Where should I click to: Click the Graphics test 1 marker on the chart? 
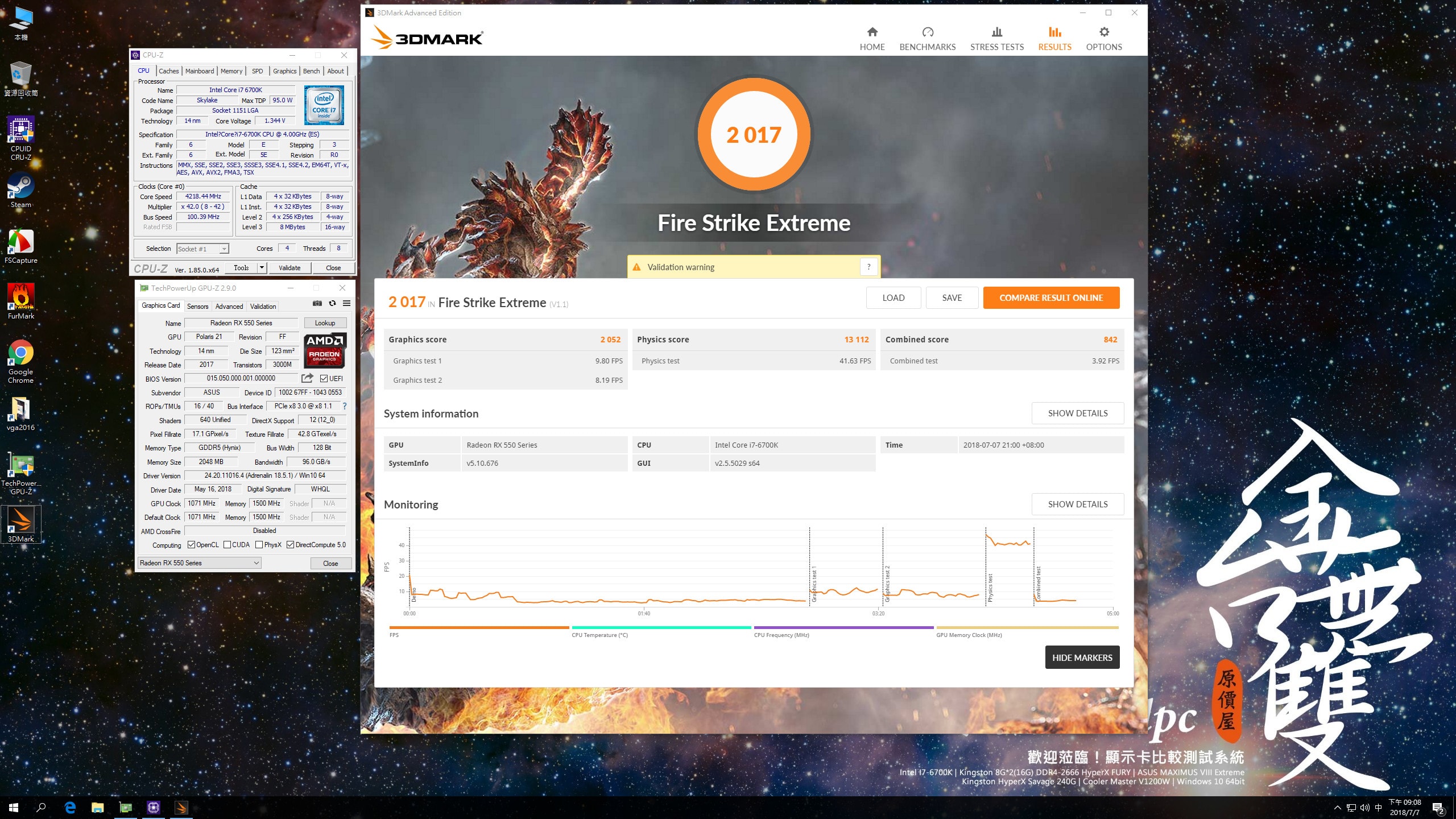pyautogui.click(x=814, y=584)
